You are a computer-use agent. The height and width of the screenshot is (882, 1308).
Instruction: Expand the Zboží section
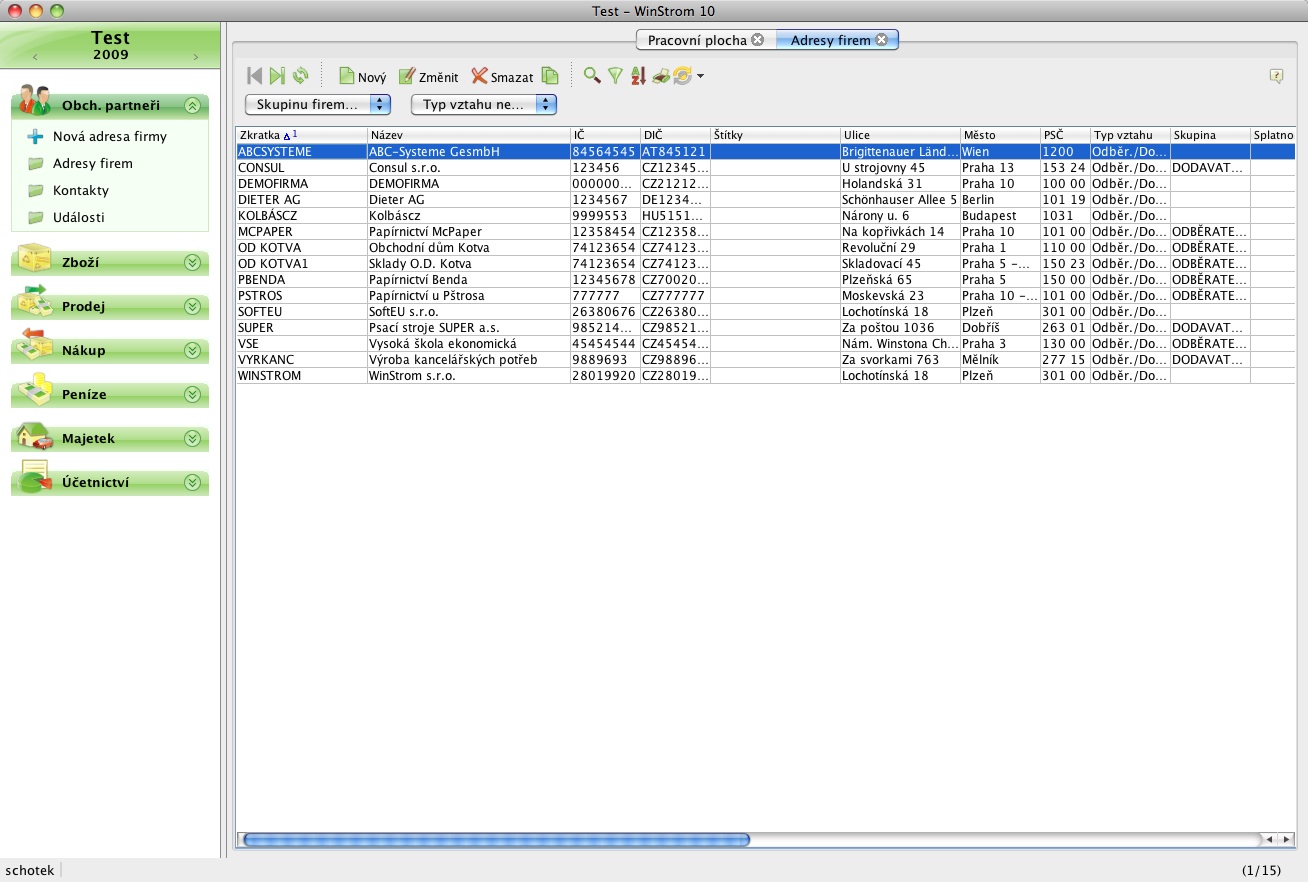pos(192,262)
